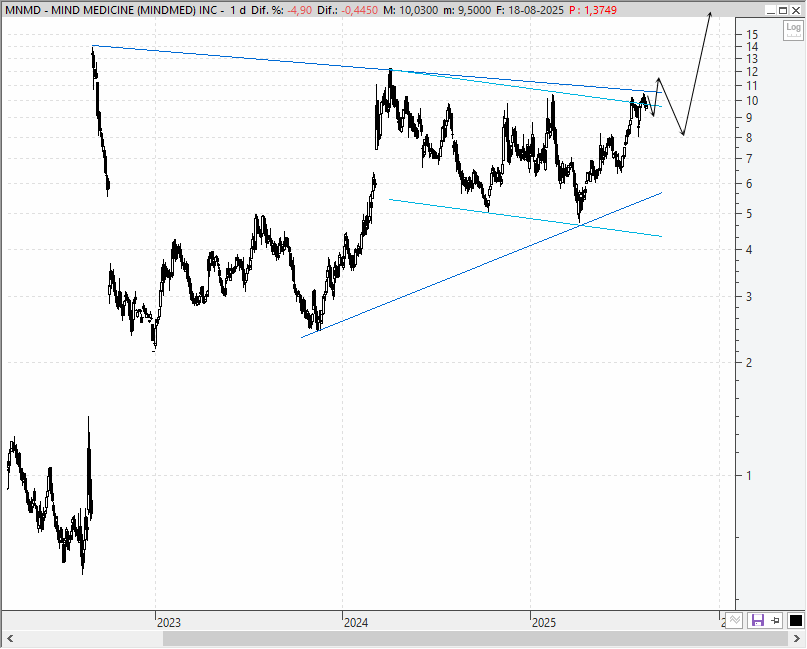Click the '1 d' timeframe label
The height and width of the screenshot is (649, 807).
[x=238, y=10]
